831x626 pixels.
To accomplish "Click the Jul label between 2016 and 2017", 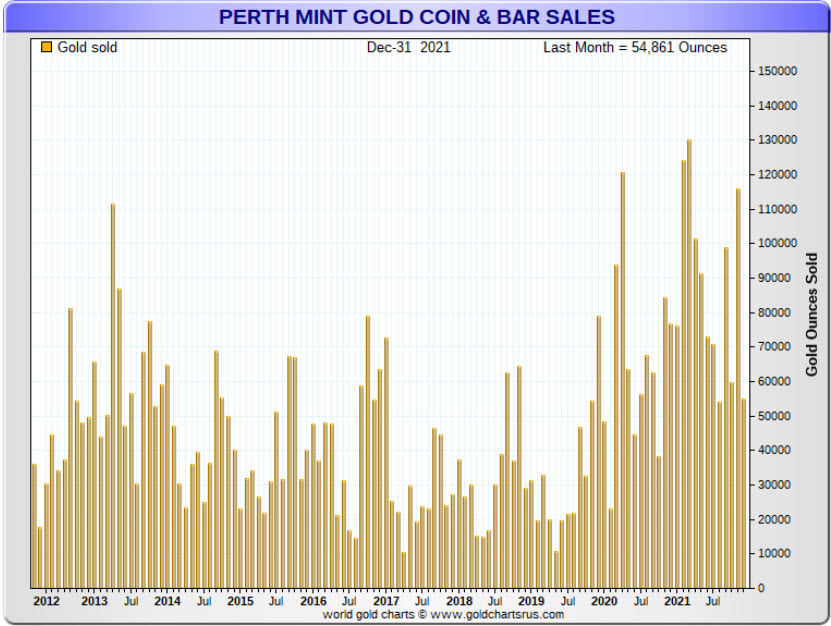I will 349,601.
